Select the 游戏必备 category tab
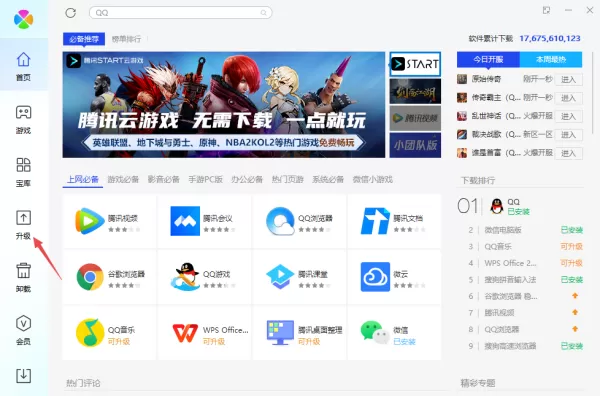 pos(123,179)
